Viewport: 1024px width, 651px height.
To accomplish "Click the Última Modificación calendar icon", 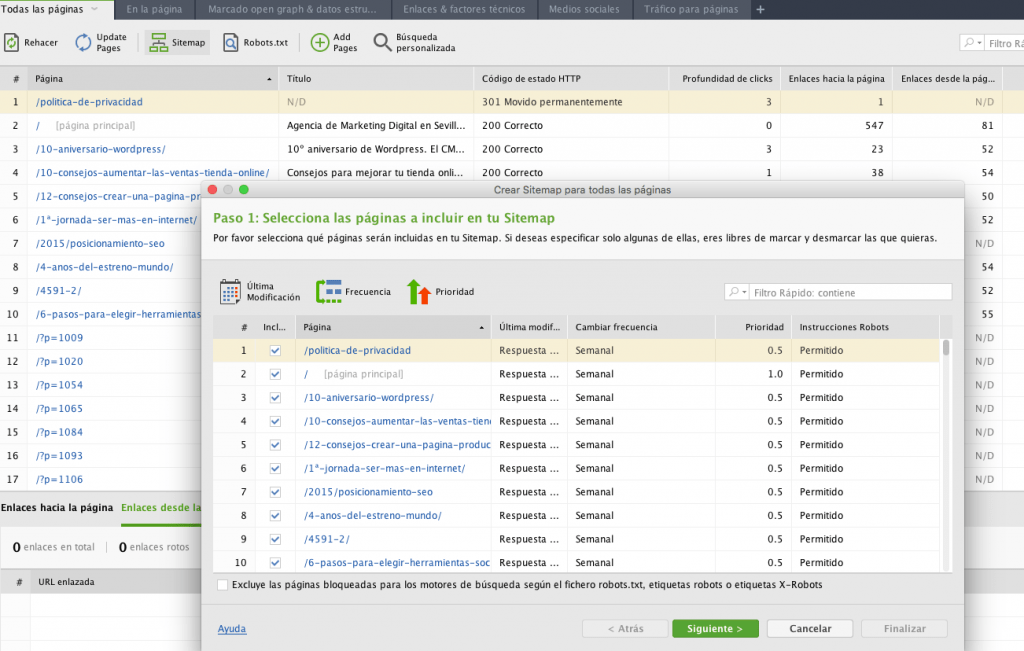I will tap(230, 292).
